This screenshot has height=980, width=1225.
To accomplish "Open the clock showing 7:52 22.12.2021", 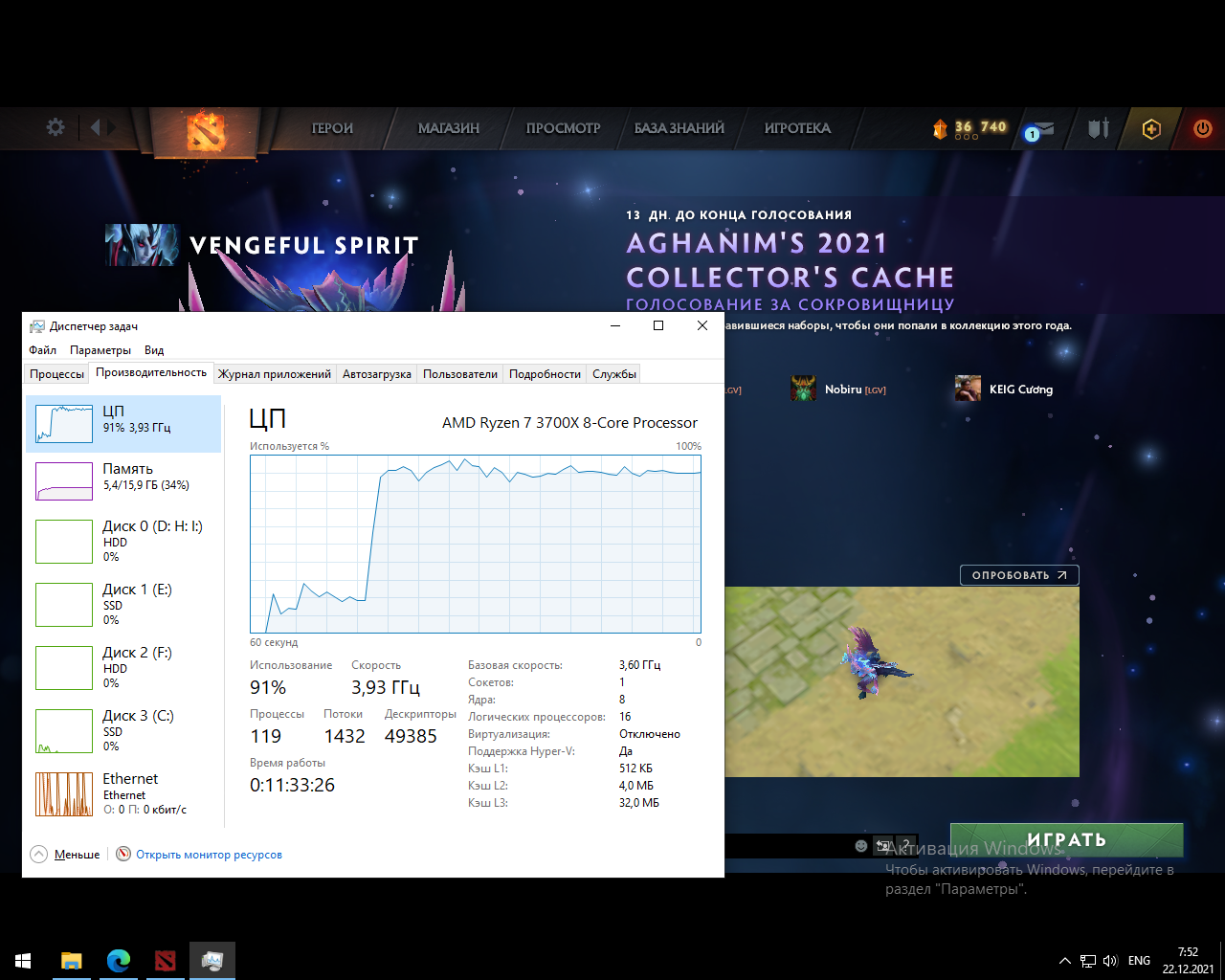I will click(1188, 961).
